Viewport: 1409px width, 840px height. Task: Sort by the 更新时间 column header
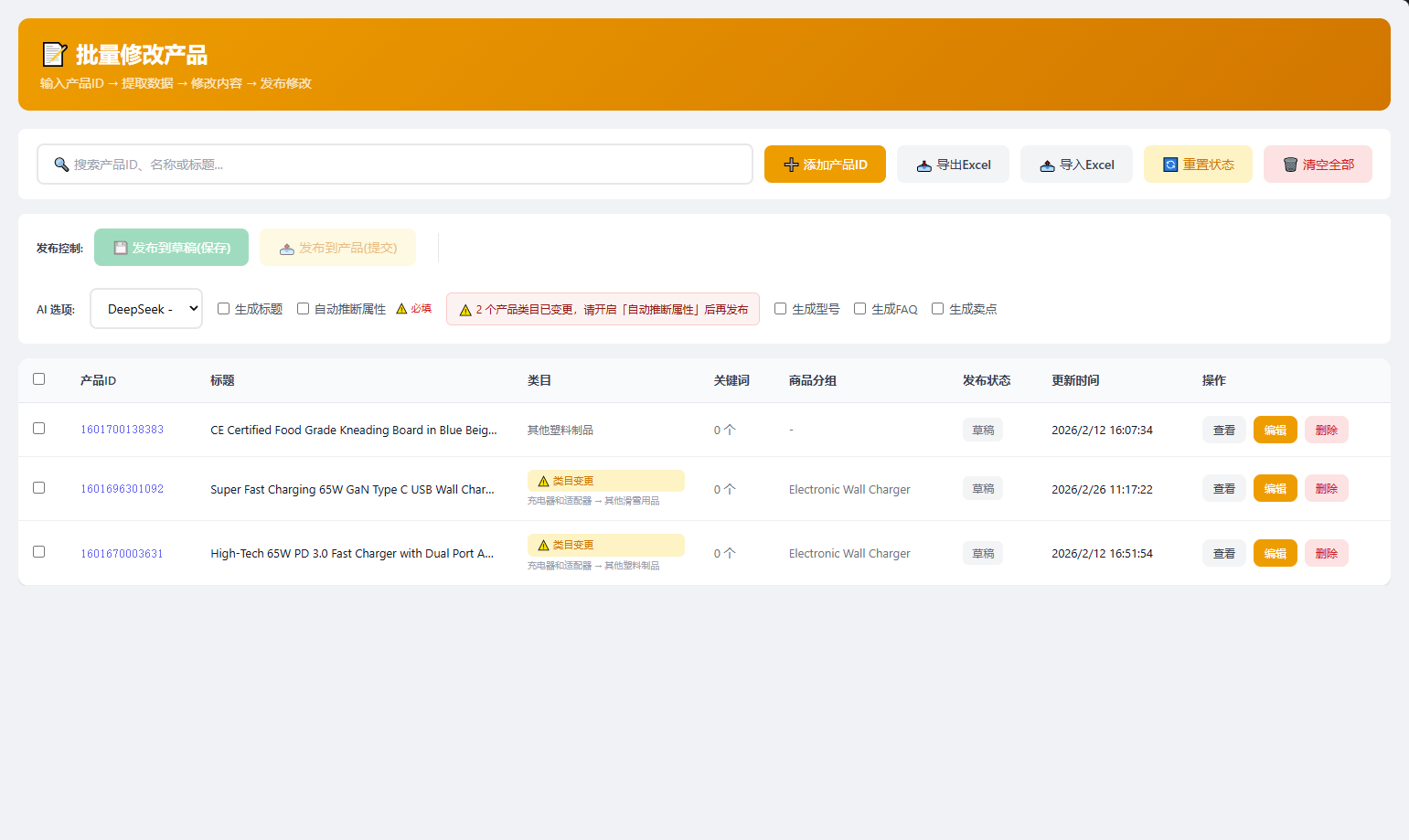(x=1075, y=380)
